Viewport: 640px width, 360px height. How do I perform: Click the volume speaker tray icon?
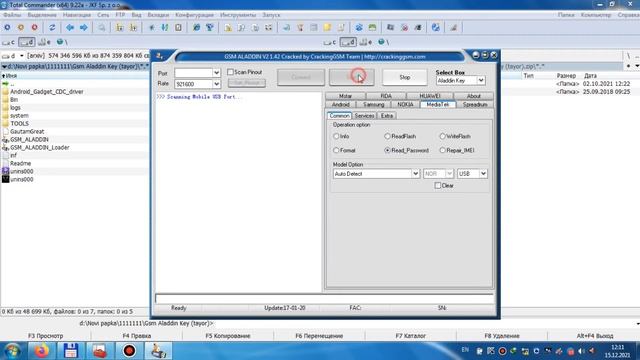(581, 351)
